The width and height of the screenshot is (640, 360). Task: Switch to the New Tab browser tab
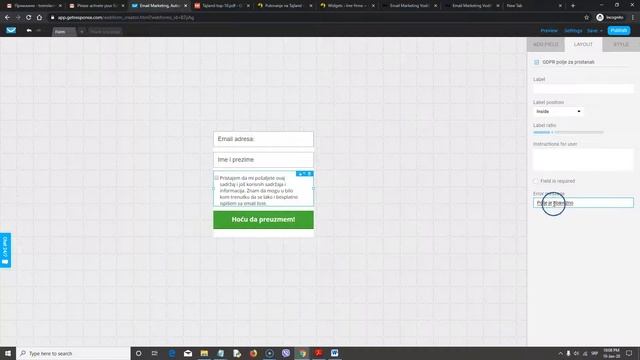tap(534, 6)
